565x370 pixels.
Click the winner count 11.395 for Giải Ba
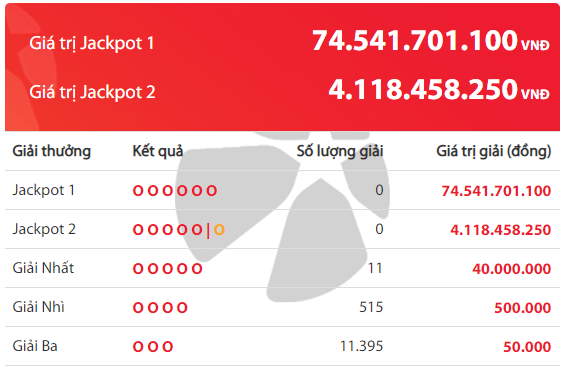click(x=362, y=346)
